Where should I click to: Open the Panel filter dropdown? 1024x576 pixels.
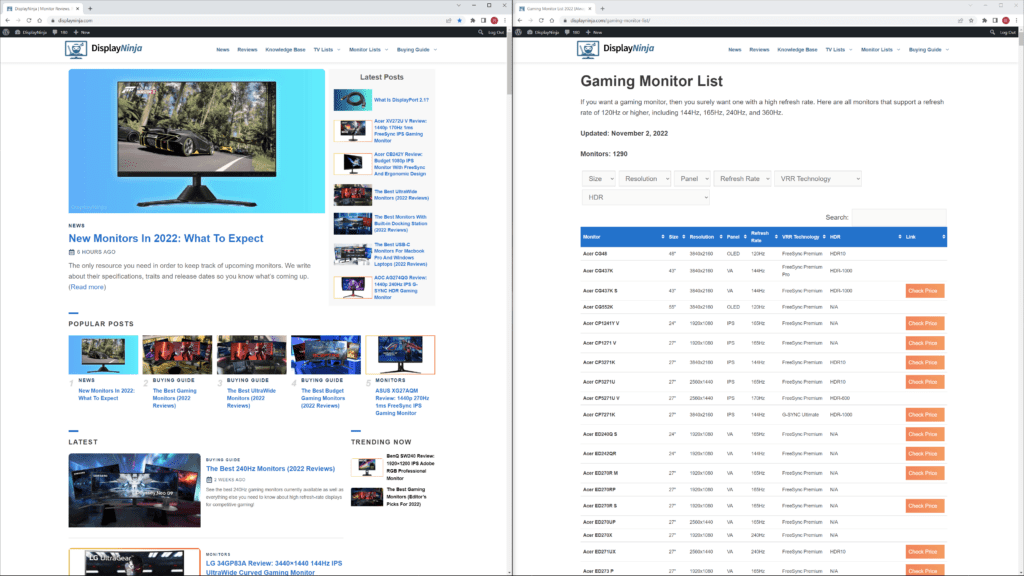coord(693,178)
